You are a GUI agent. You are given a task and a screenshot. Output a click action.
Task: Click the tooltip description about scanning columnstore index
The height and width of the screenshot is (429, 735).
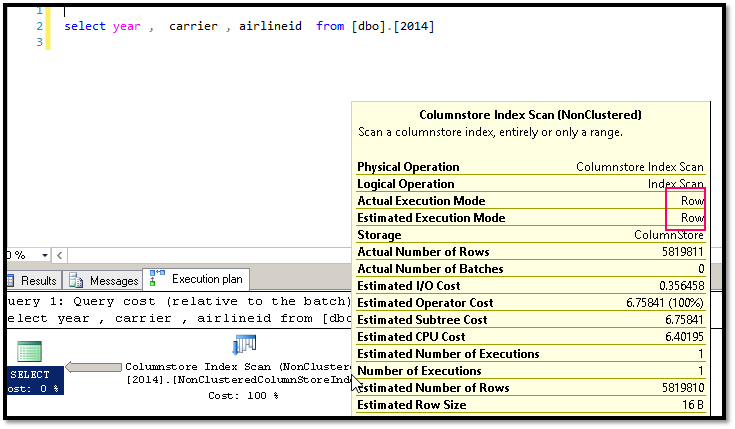(490, 132)
